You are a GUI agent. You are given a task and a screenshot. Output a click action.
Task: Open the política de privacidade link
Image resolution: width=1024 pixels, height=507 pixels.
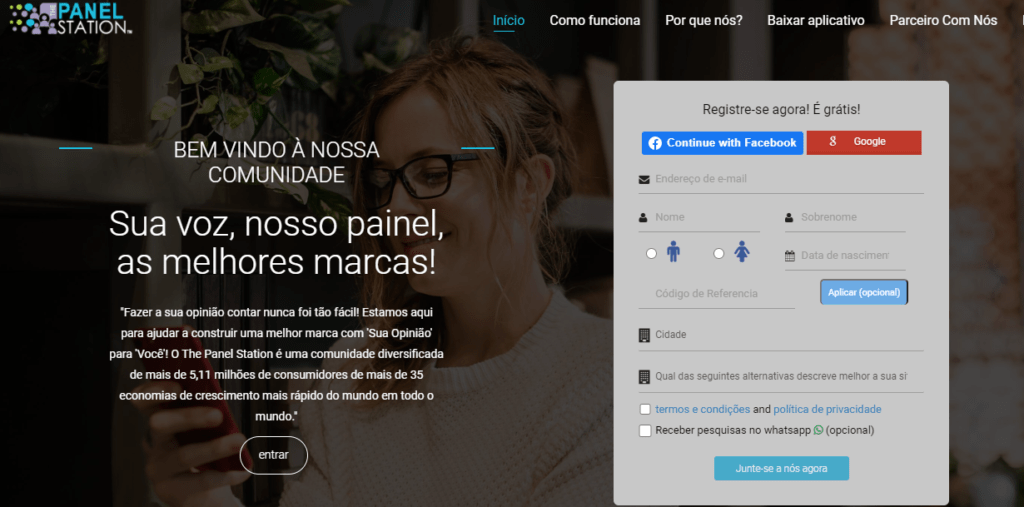(827, 410)
